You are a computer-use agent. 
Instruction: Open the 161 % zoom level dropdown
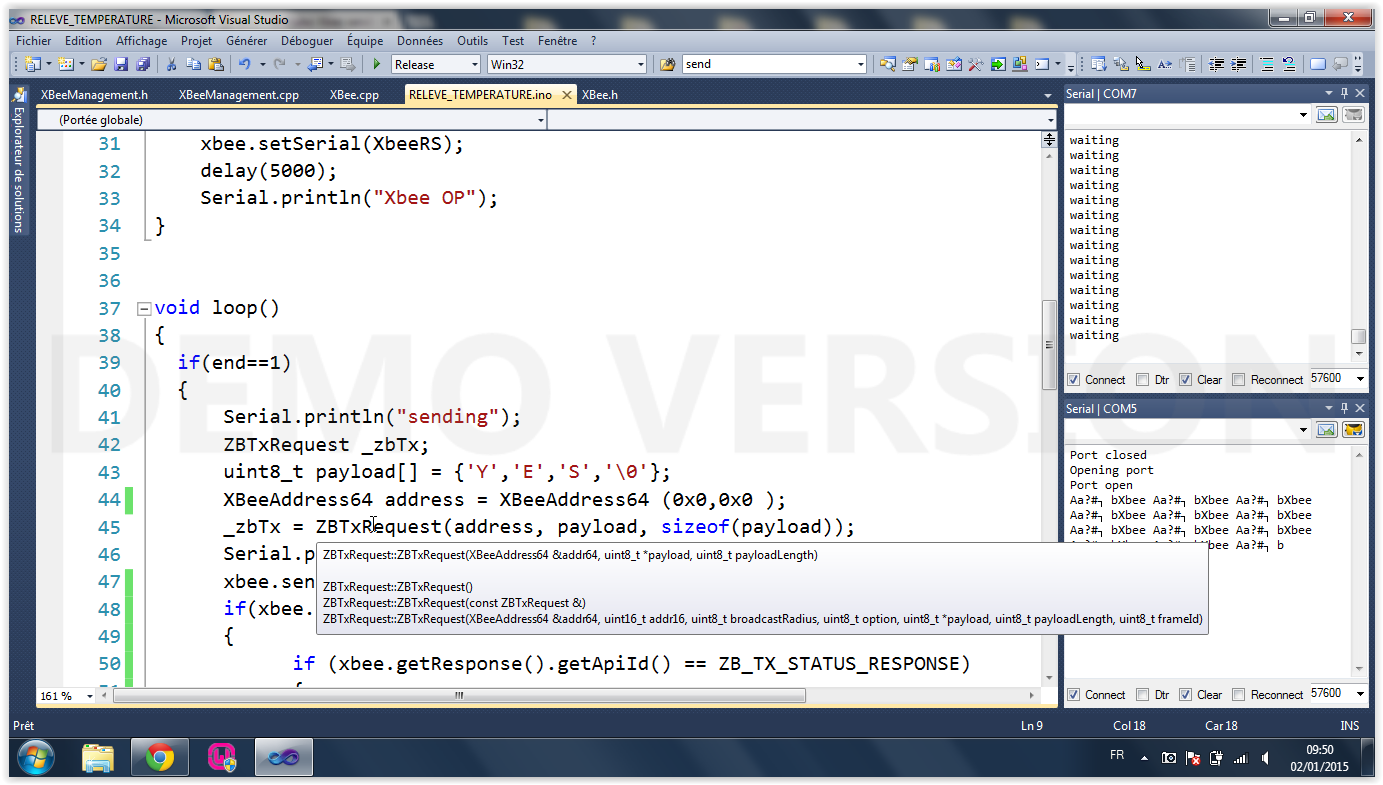90,696
